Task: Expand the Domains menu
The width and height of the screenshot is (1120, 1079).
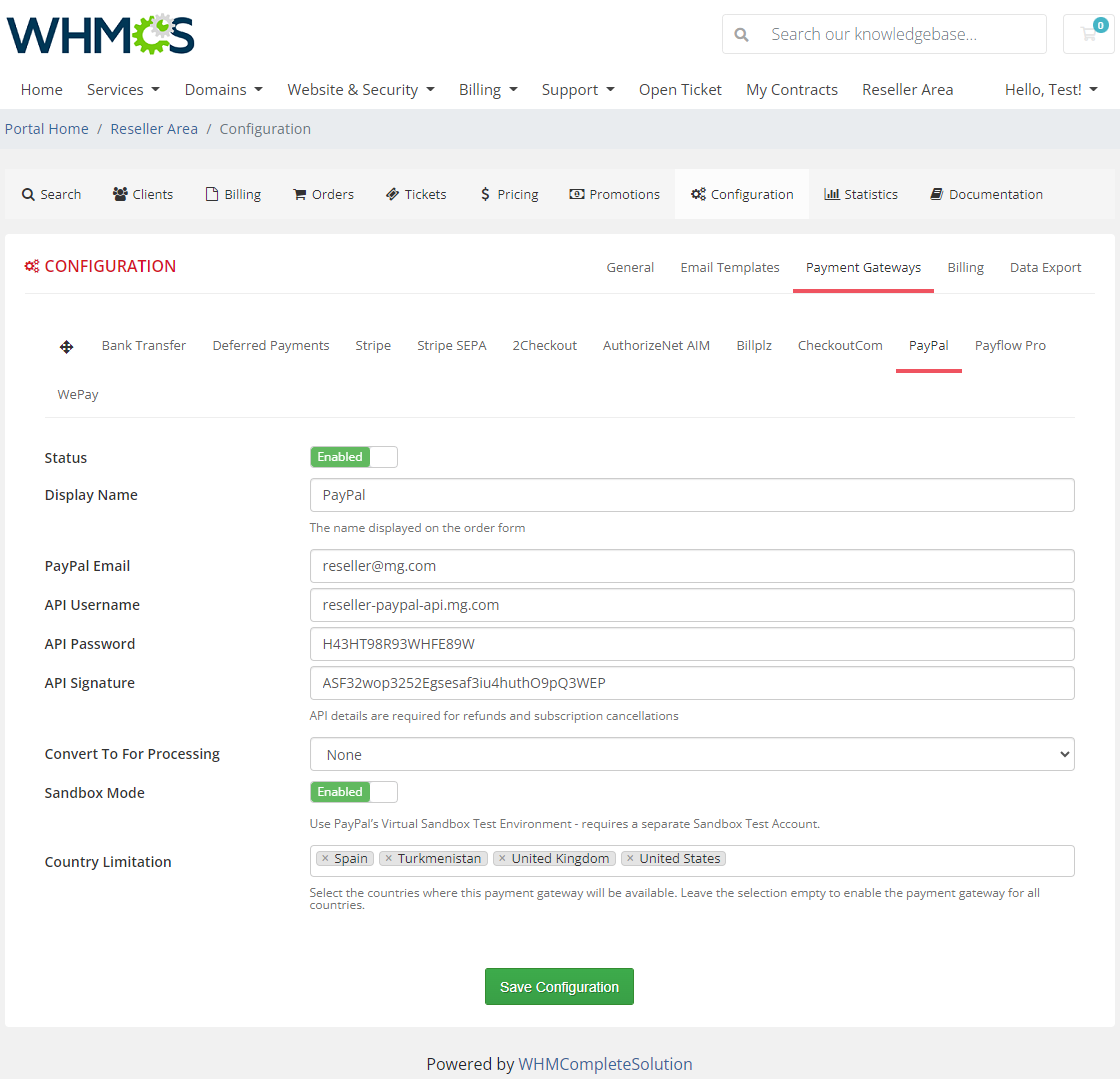Action: [x=224, y=90]
